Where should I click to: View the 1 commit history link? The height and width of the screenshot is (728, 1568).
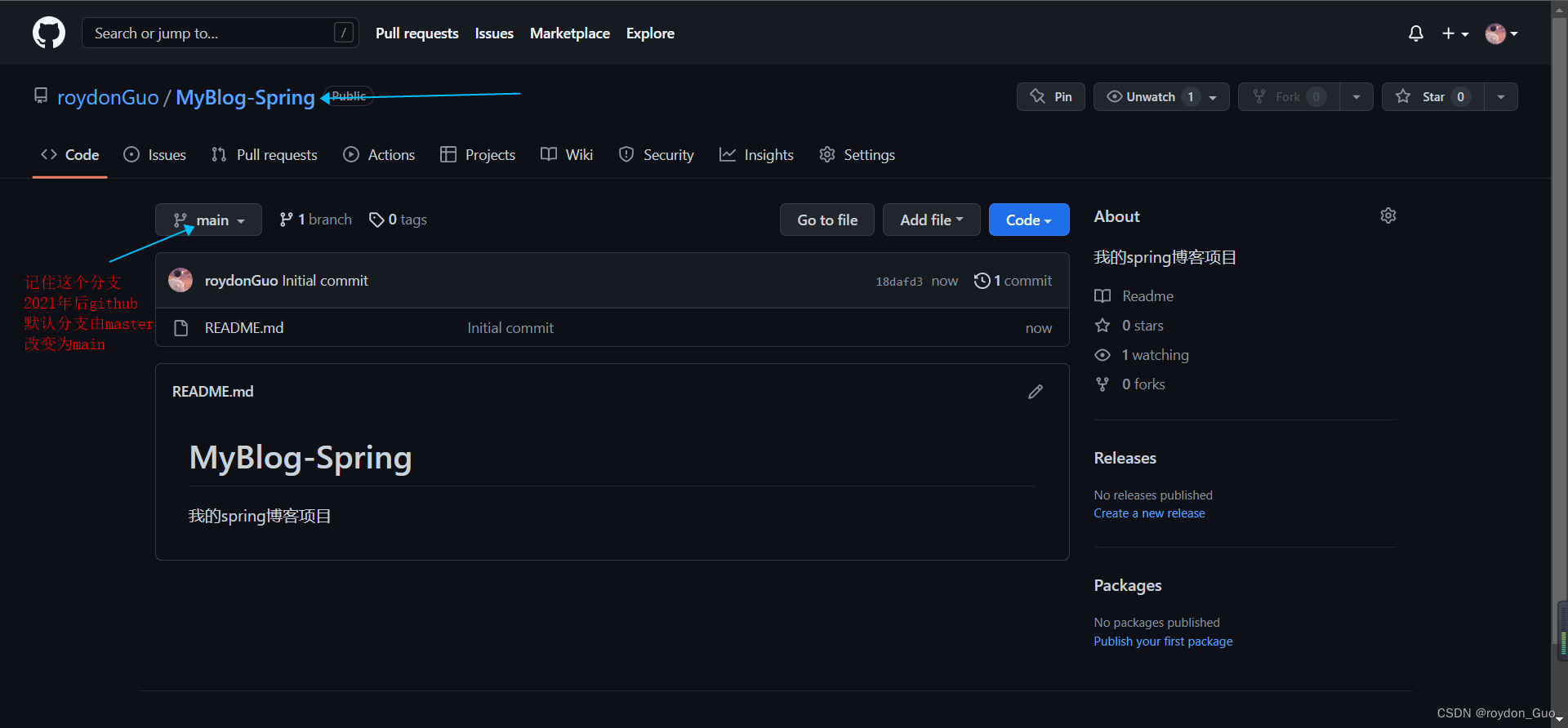(1013, 281)
